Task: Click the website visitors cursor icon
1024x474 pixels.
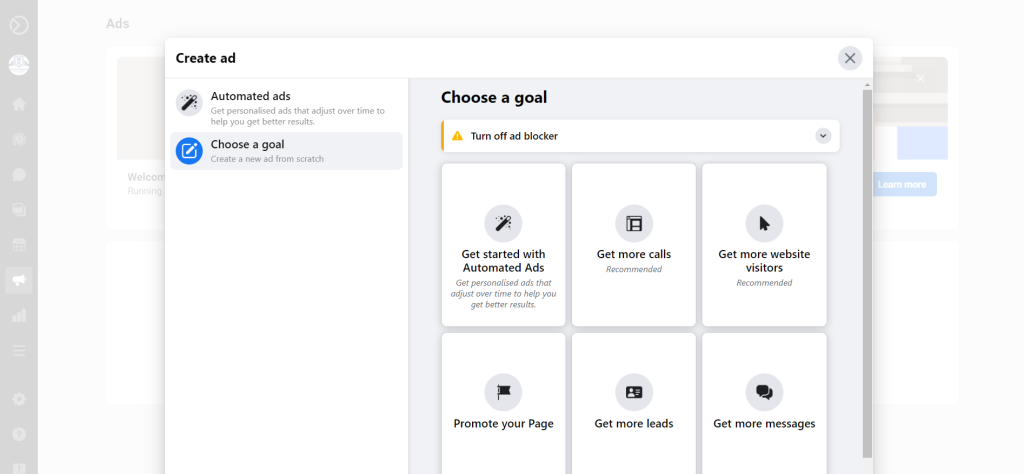Action: click(764, 223)
